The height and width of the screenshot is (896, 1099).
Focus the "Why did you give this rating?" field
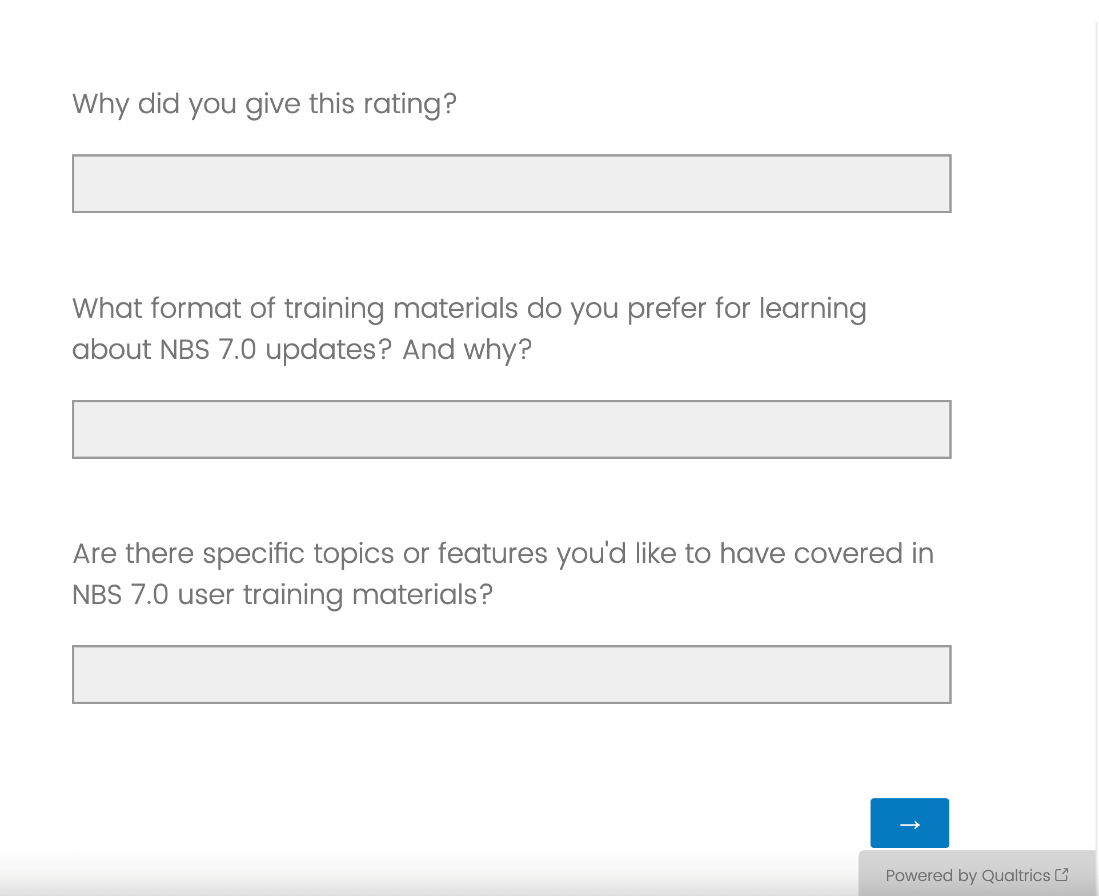pyautogui.click(x=511, y=183)
